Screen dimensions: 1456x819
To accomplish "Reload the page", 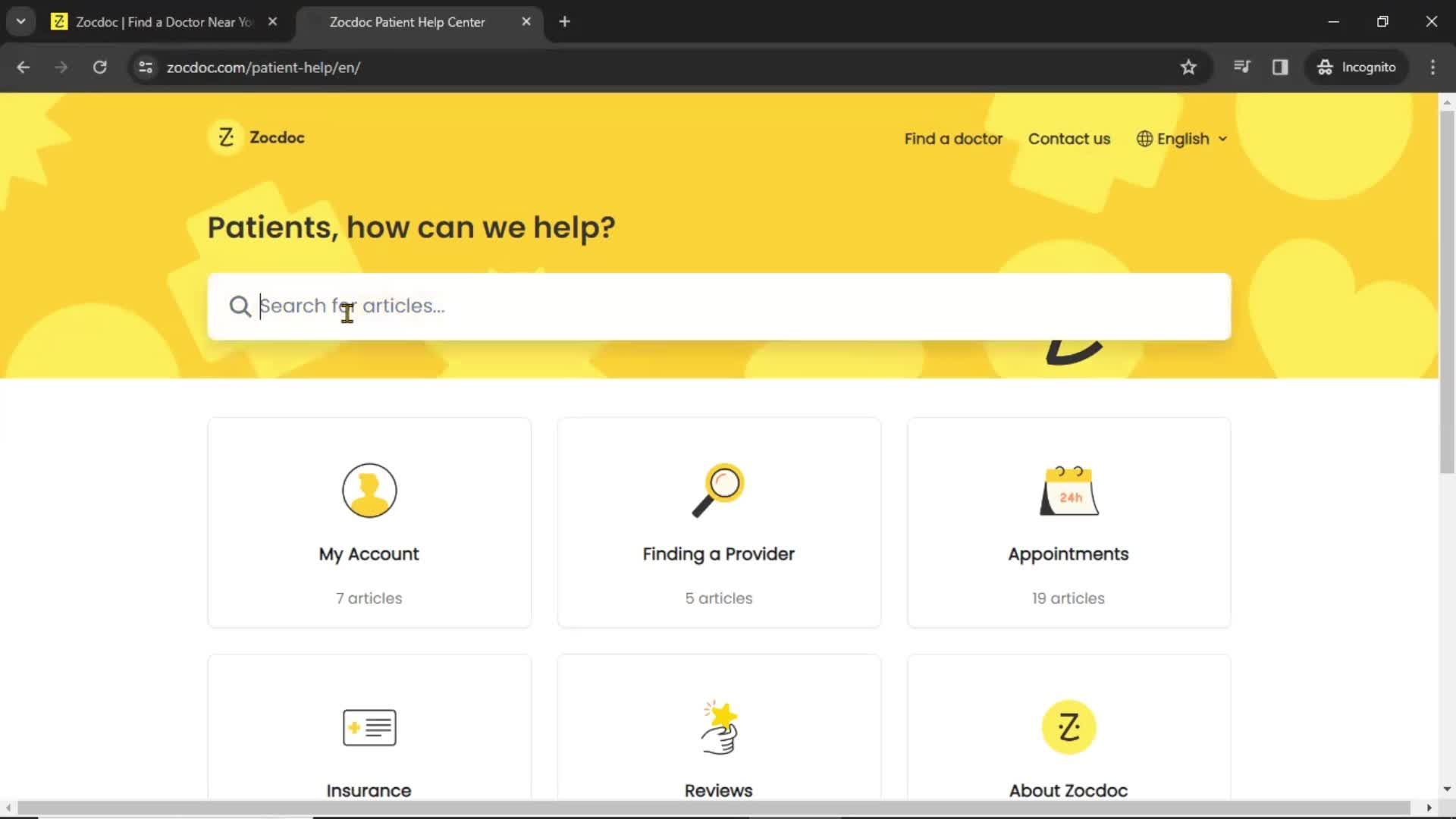I will [x=99, y=67].
